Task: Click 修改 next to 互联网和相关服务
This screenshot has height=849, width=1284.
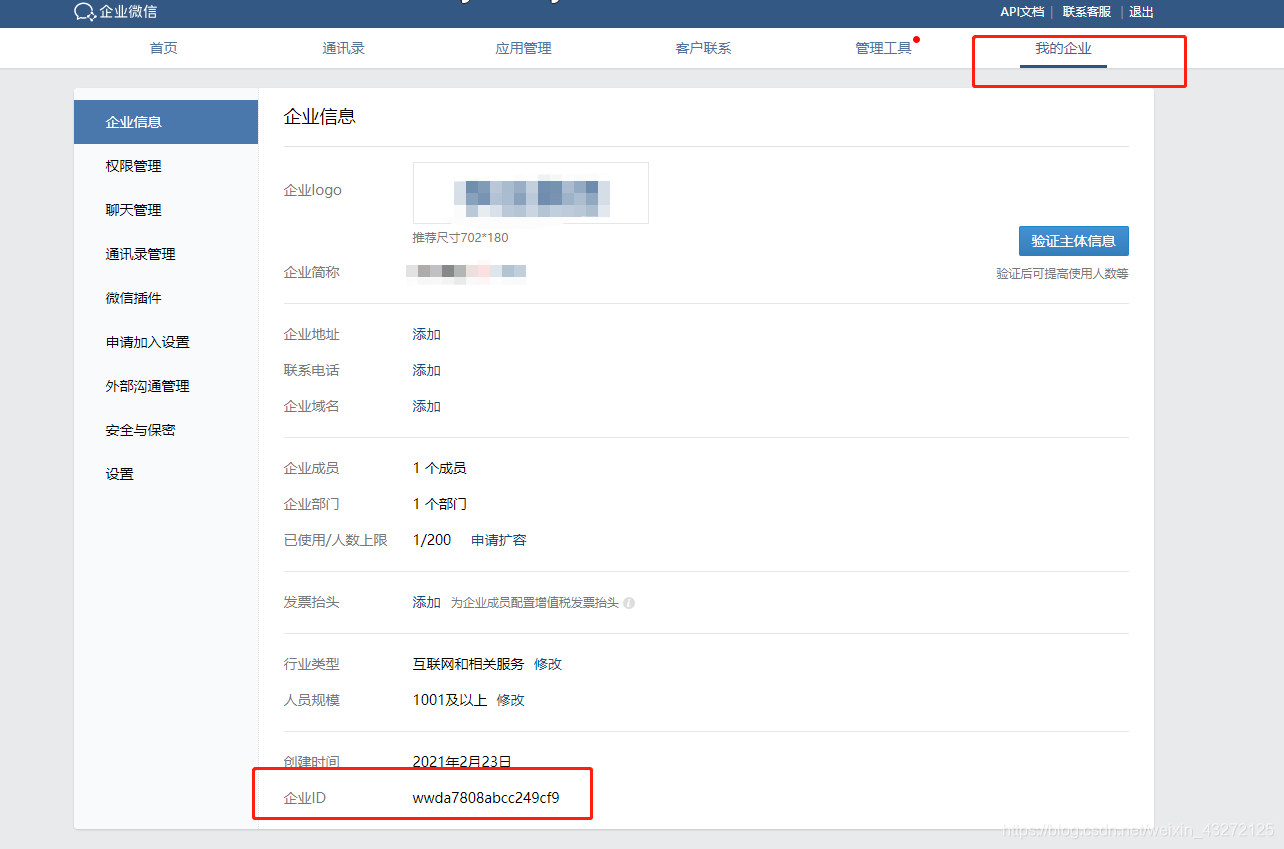Action: click(548, 664)
